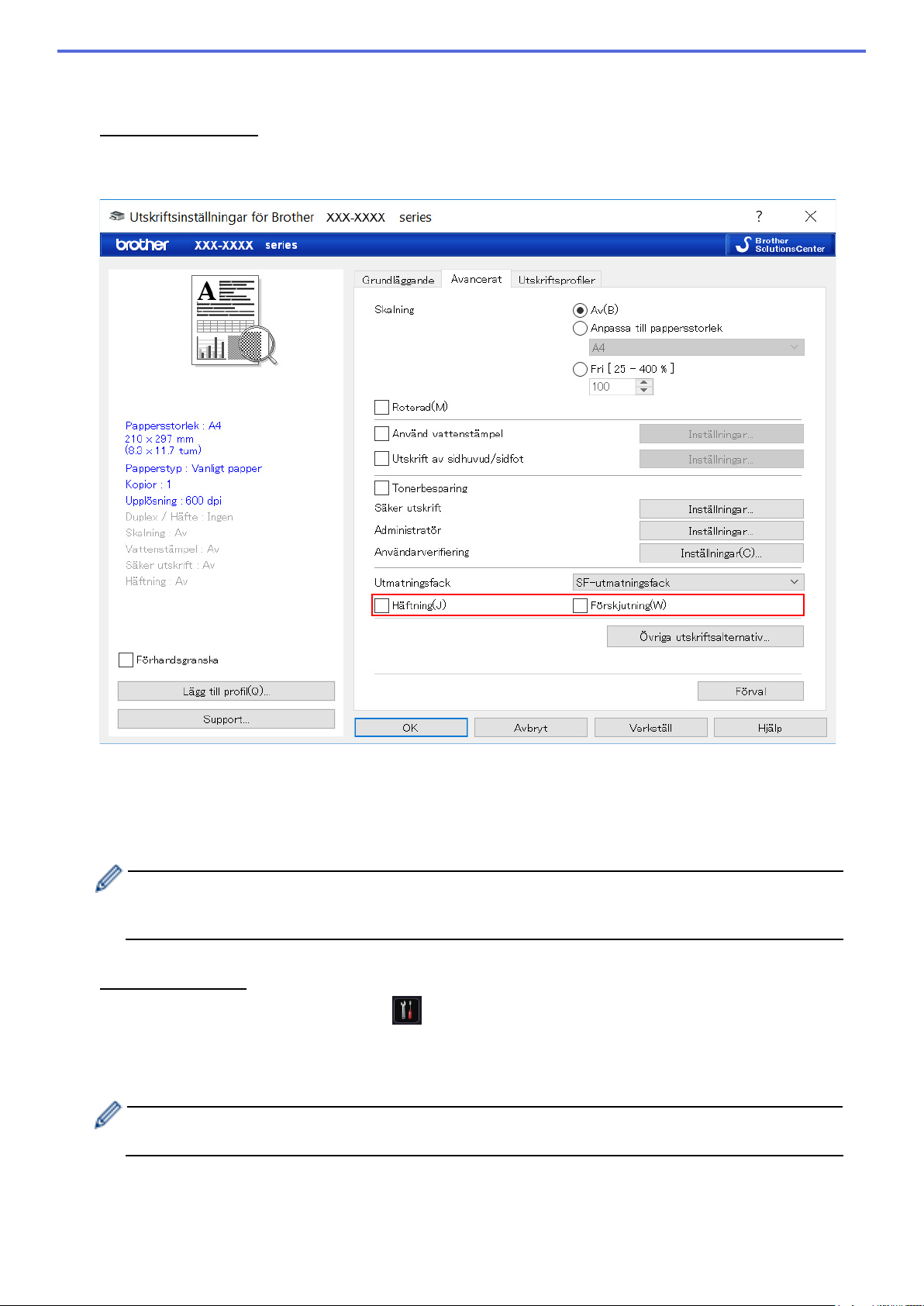Select the Av(B) scaling radio button
Screen dimensions: 924x1306
[x=580, y=310]
